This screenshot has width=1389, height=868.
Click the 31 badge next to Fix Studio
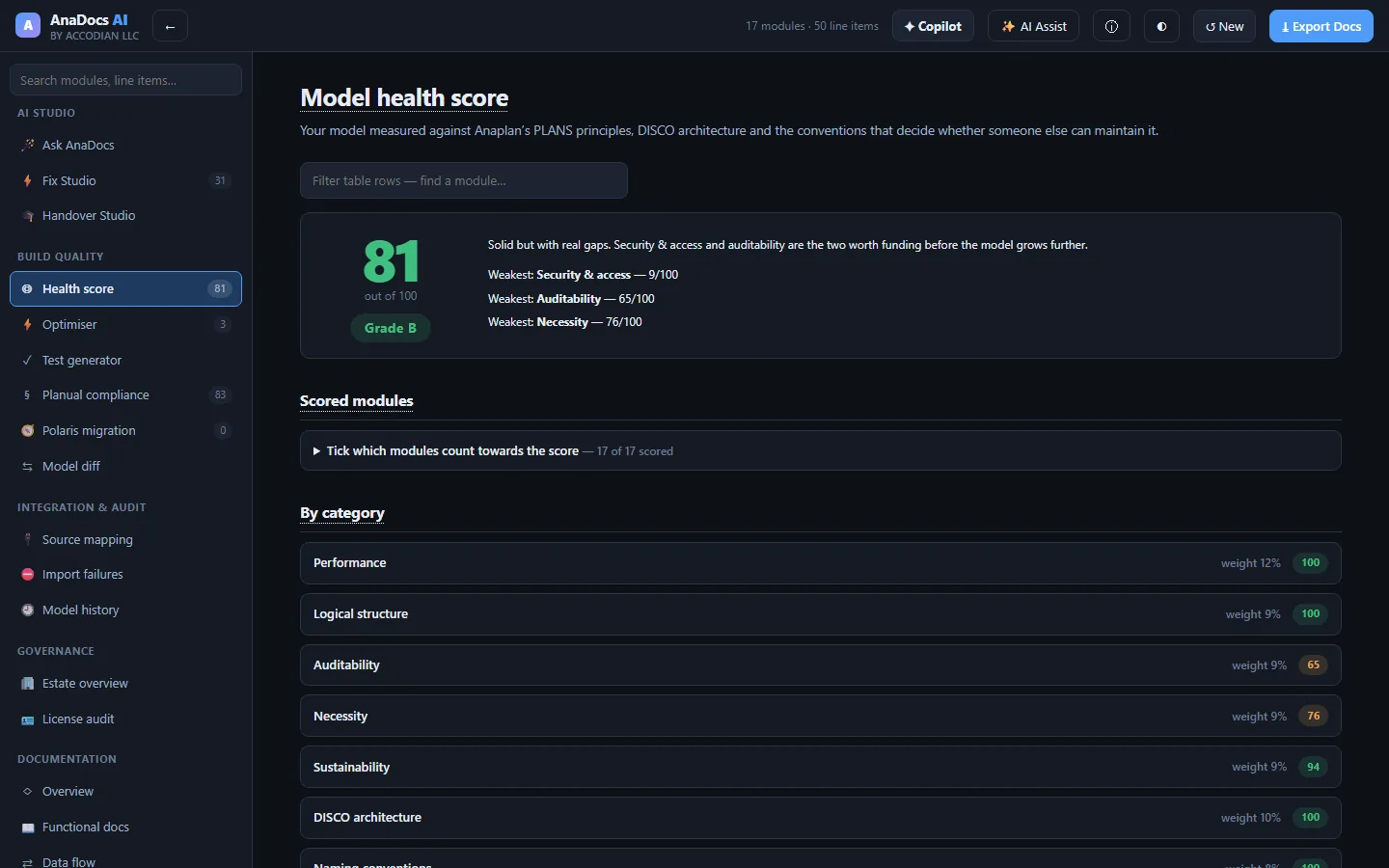pos(220,180)
